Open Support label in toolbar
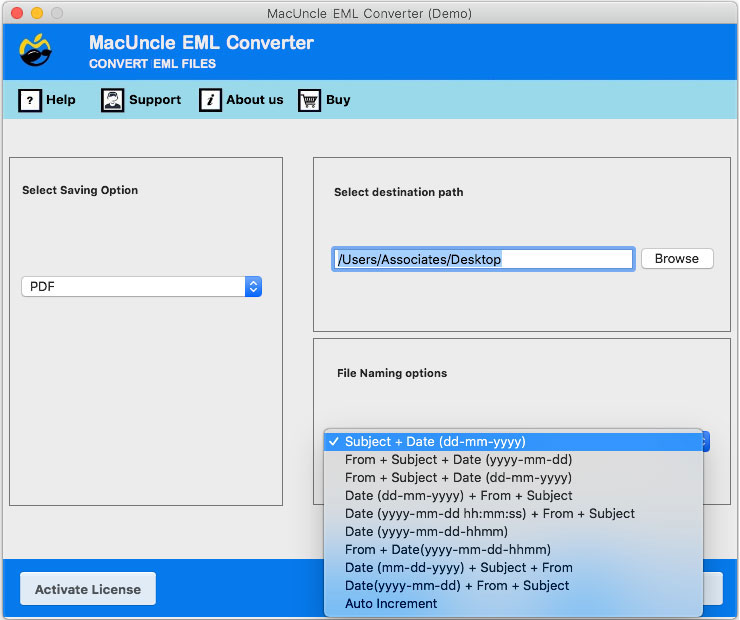The image size is (740, 620). [155, 100]
